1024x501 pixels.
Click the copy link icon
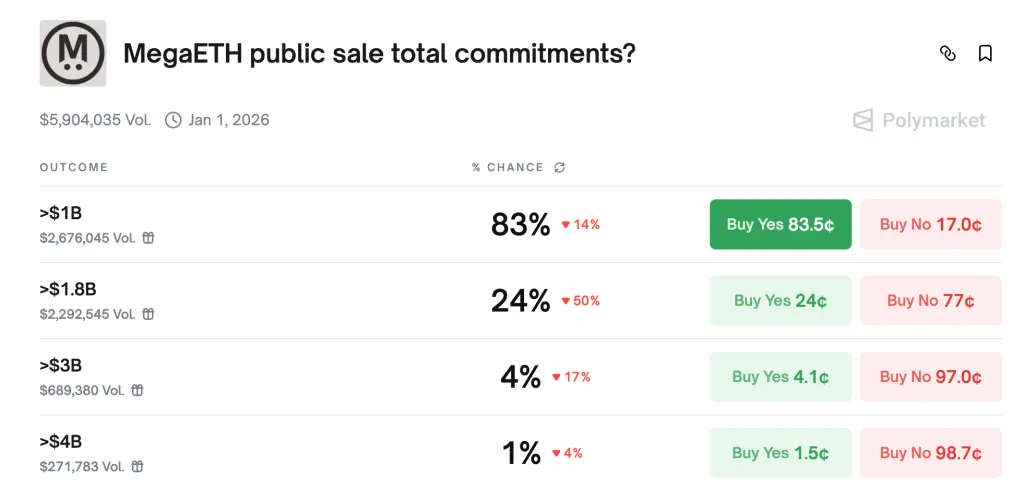coord(948,54)
